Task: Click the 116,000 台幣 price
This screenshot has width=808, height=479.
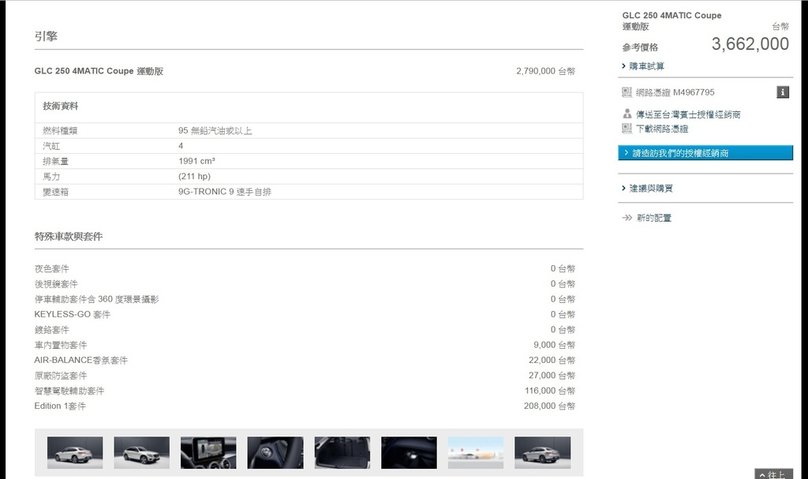Action: [x=550, y=391]
